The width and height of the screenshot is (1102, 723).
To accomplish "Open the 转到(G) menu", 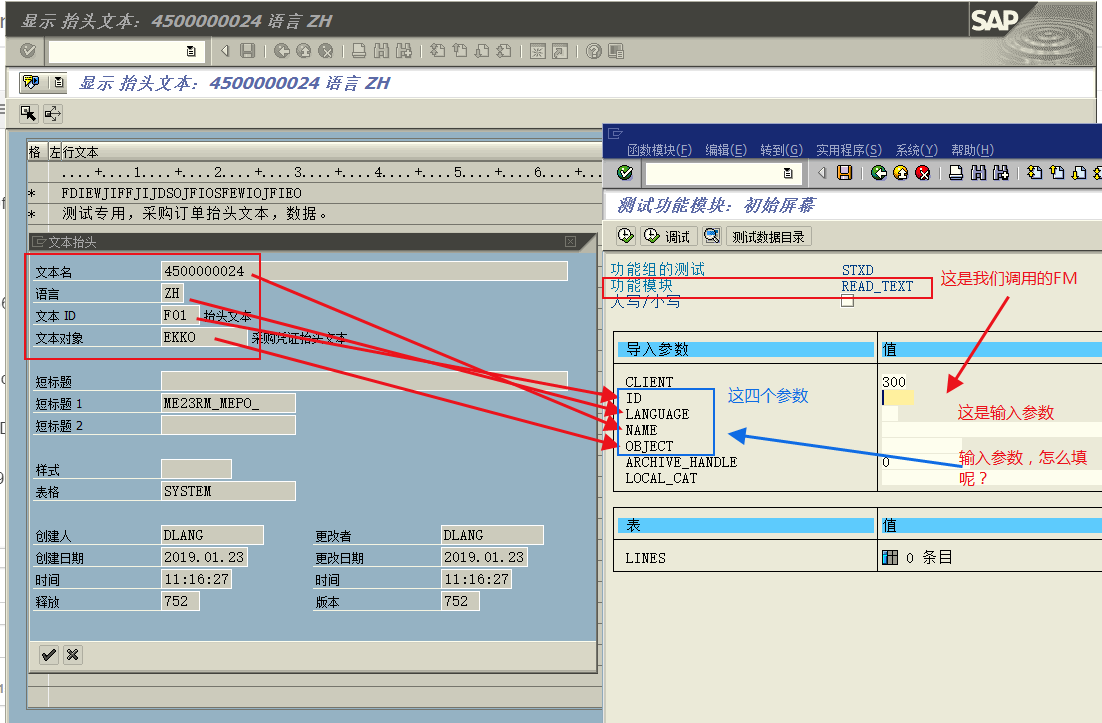I will click(x=782, y=150).
